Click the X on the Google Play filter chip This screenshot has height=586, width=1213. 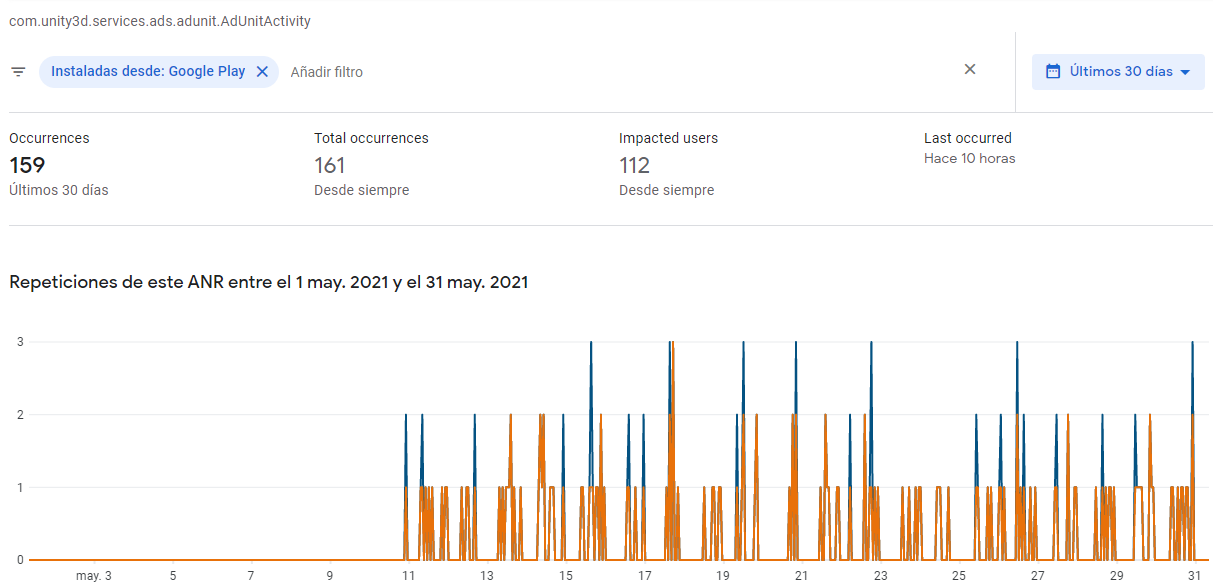(262, 71)
